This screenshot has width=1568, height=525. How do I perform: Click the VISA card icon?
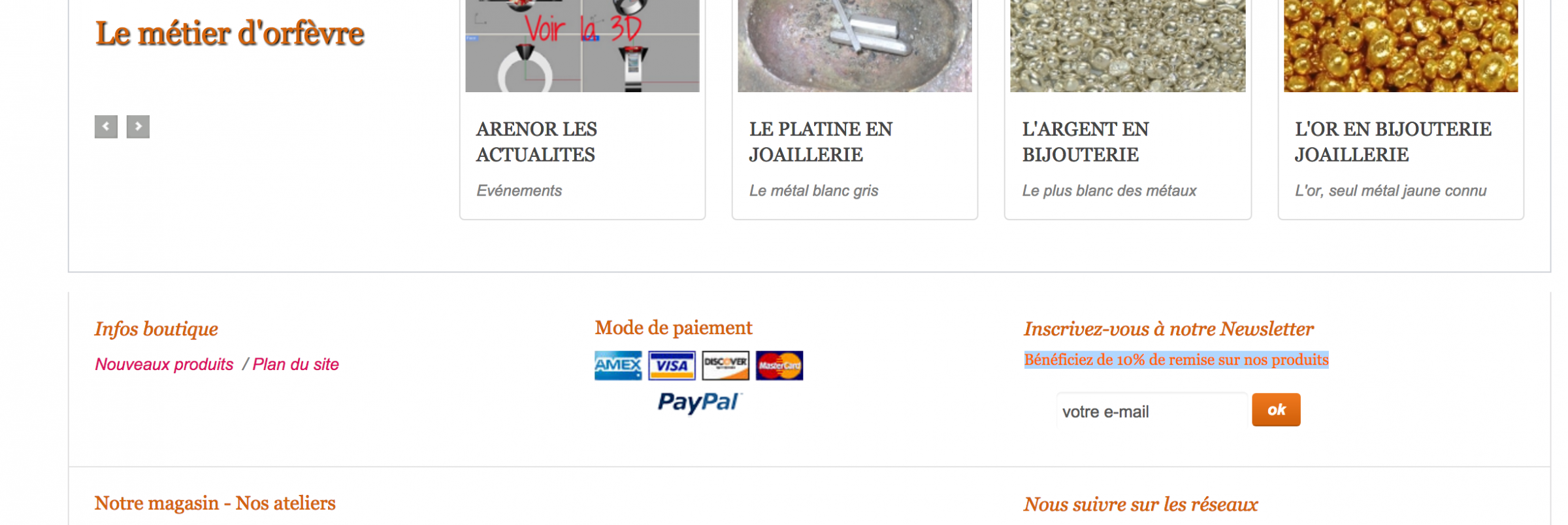[x=672, y=365]
